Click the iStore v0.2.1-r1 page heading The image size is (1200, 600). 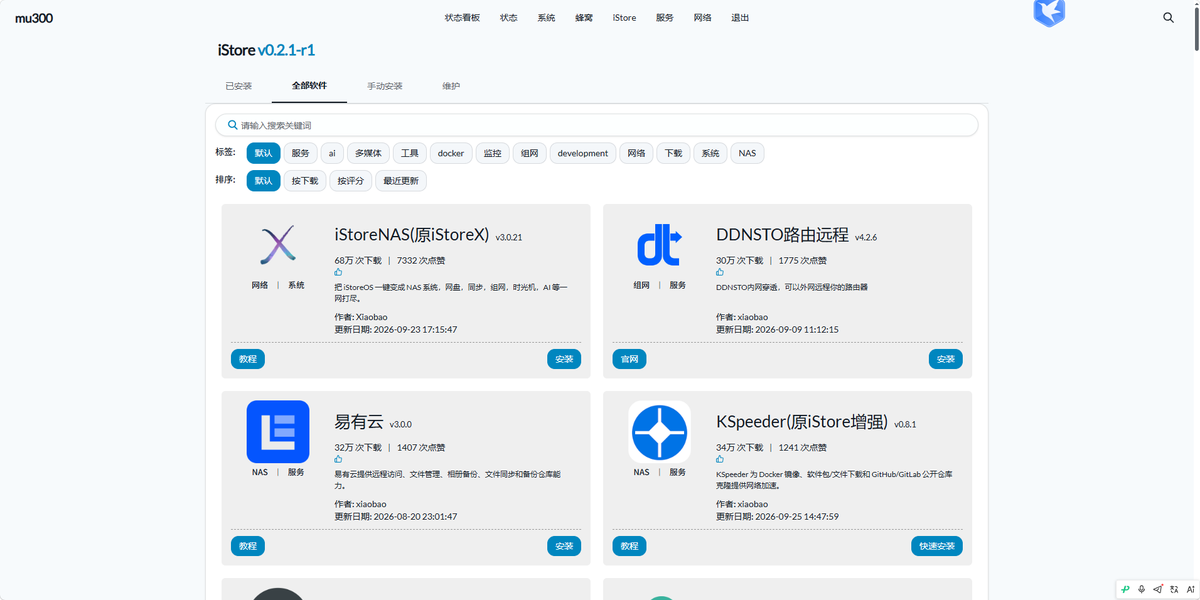click(x=267, y=50)
